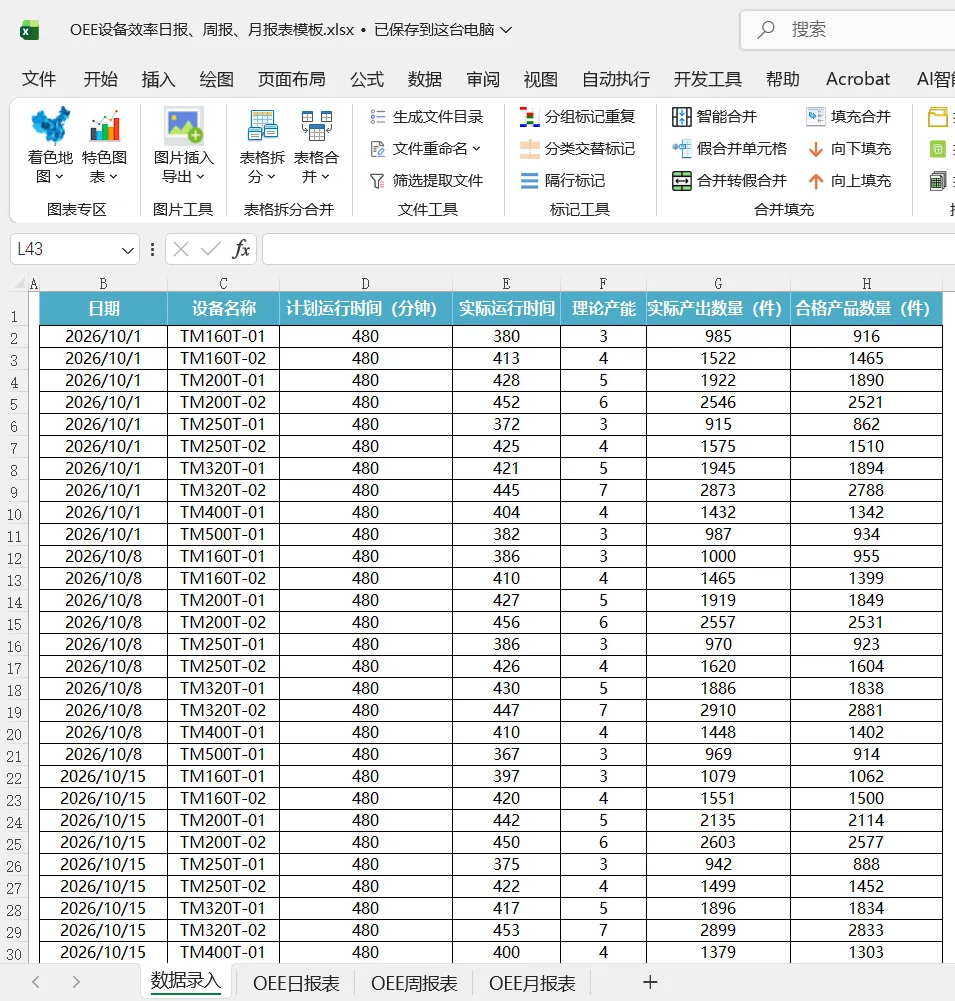Image resolution: width=955 pixels, height=1001 pixels.
Task: Open the OEE月报表 sheet tab
Action: pyautogui.click(x=532, y=983)
